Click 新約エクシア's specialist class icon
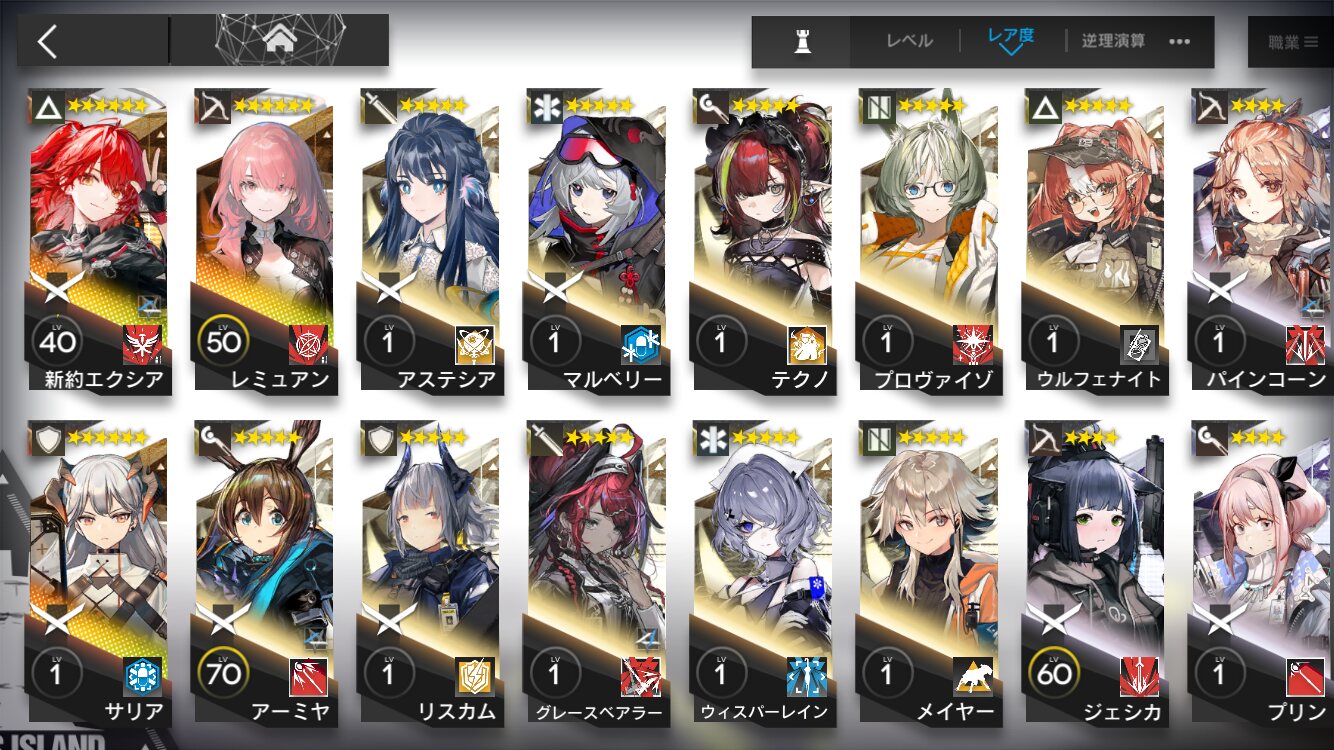The height and width of the screenshot is (750, 1334). [x=46, y=106]
